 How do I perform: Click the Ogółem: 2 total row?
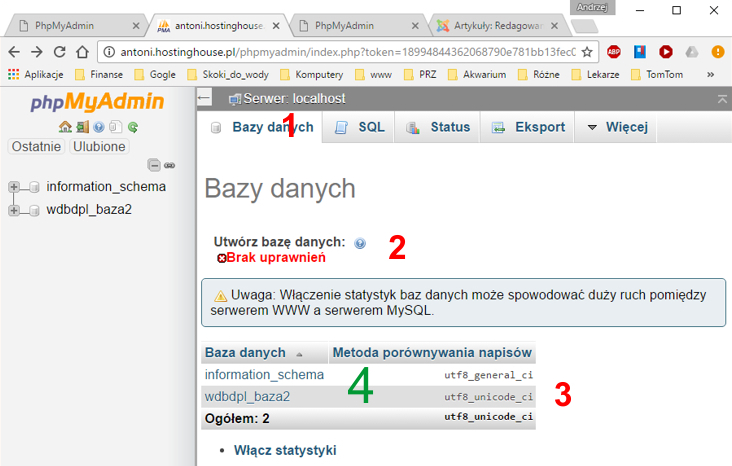point(368,418)
